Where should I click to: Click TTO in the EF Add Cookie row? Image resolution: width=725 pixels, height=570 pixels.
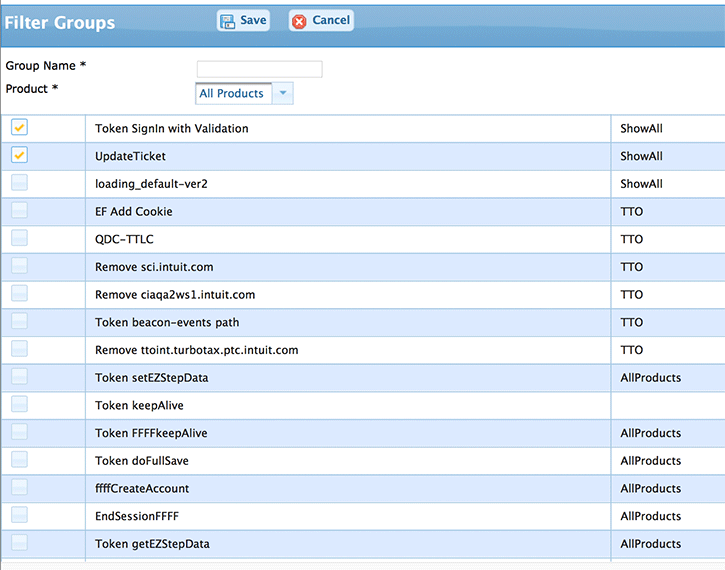[x=632, y=212]
